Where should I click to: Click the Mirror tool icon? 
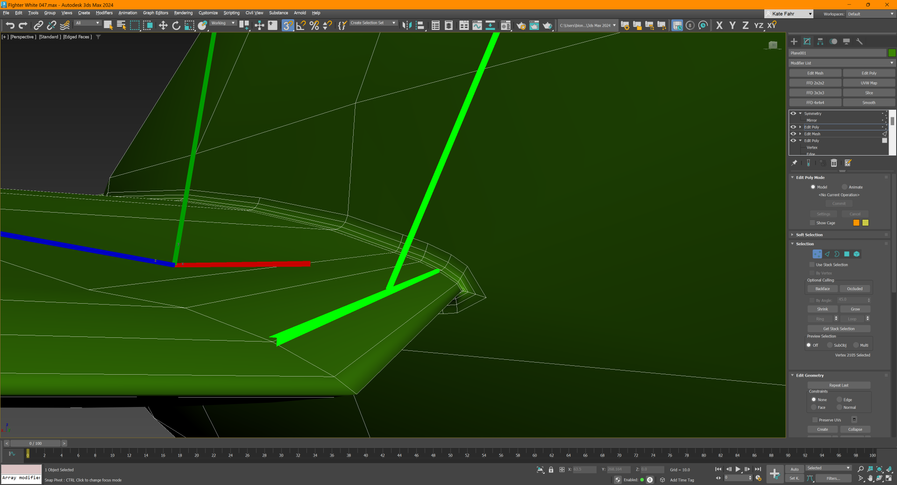407,25
